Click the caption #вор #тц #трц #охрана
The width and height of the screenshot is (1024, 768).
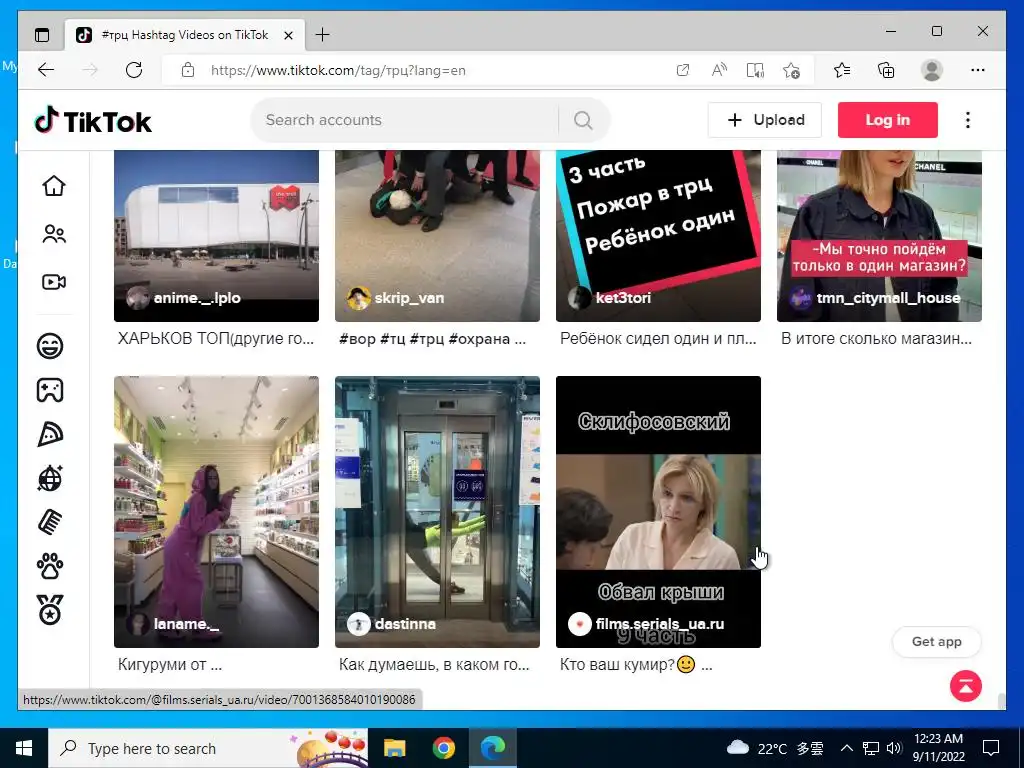[432, 339]
